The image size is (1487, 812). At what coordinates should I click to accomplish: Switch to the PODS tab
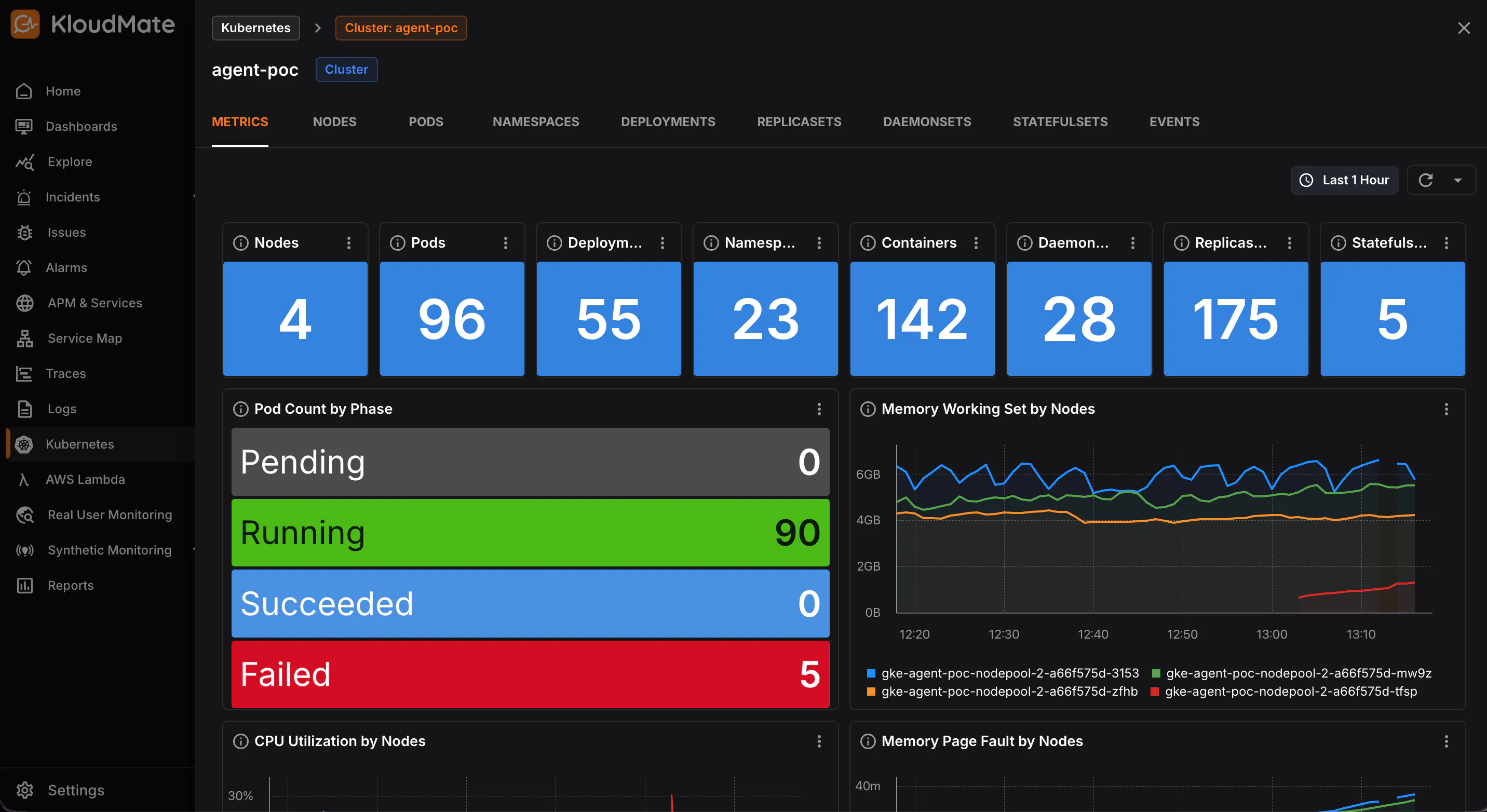(426, 122)
